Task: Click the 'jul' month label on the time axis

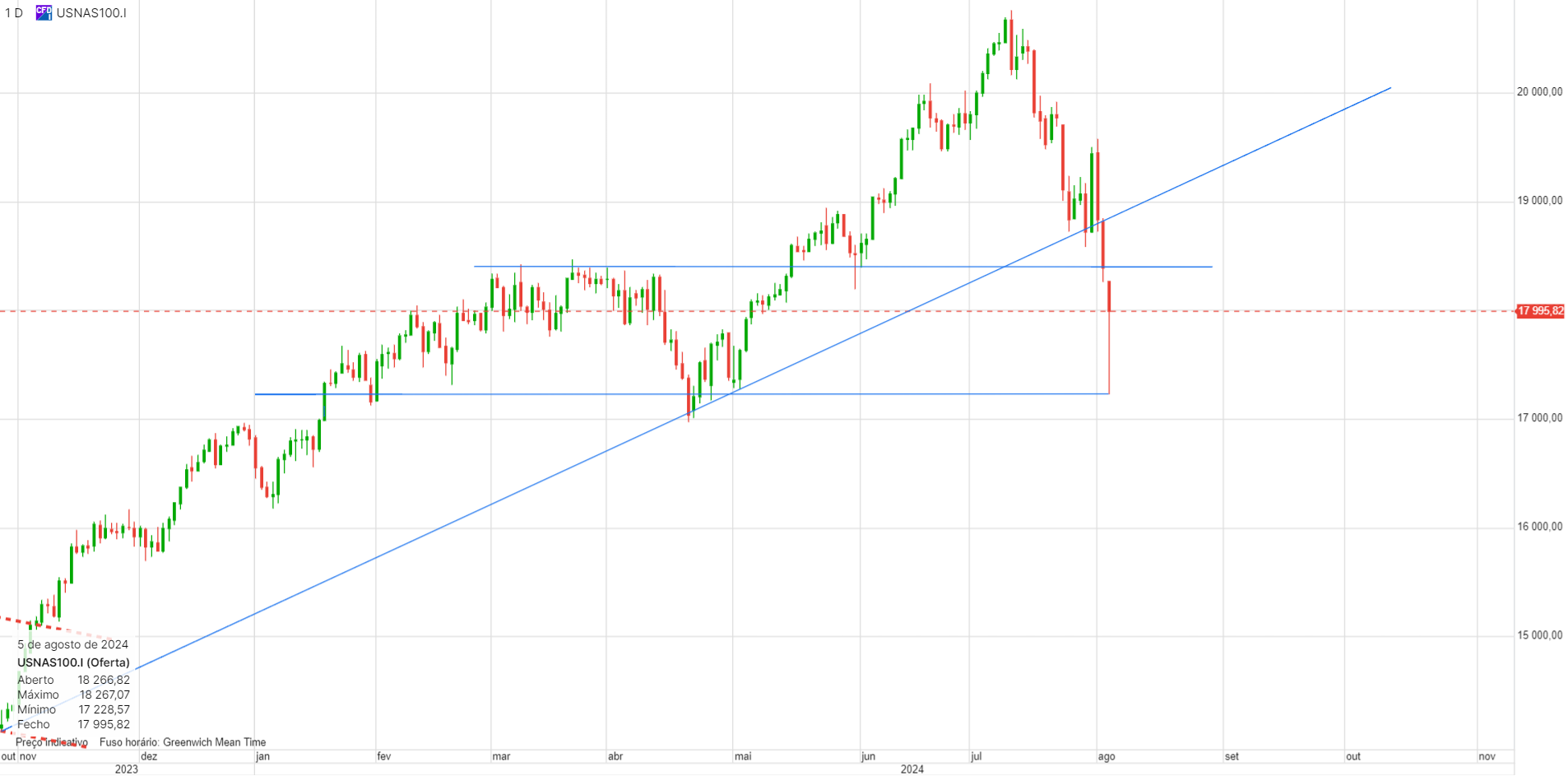Action: (977, 756)
